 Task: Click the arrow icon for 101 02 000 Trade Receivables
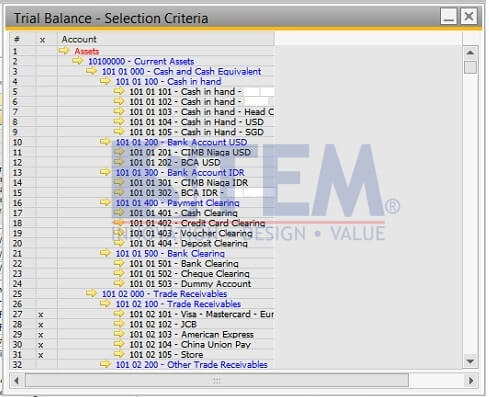coord(91,293)
